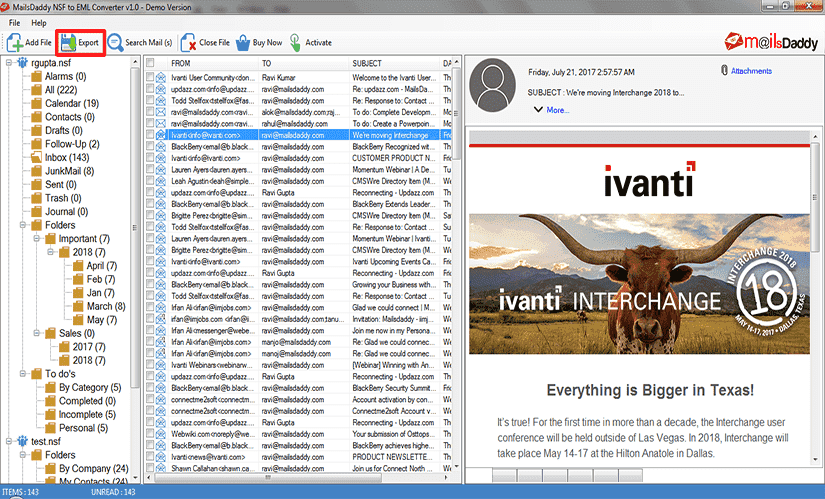Click envelope icon of Ivanti User Community row
This screenshot has width=825, height=499.
pyautogui.click(x=160, y=77)
